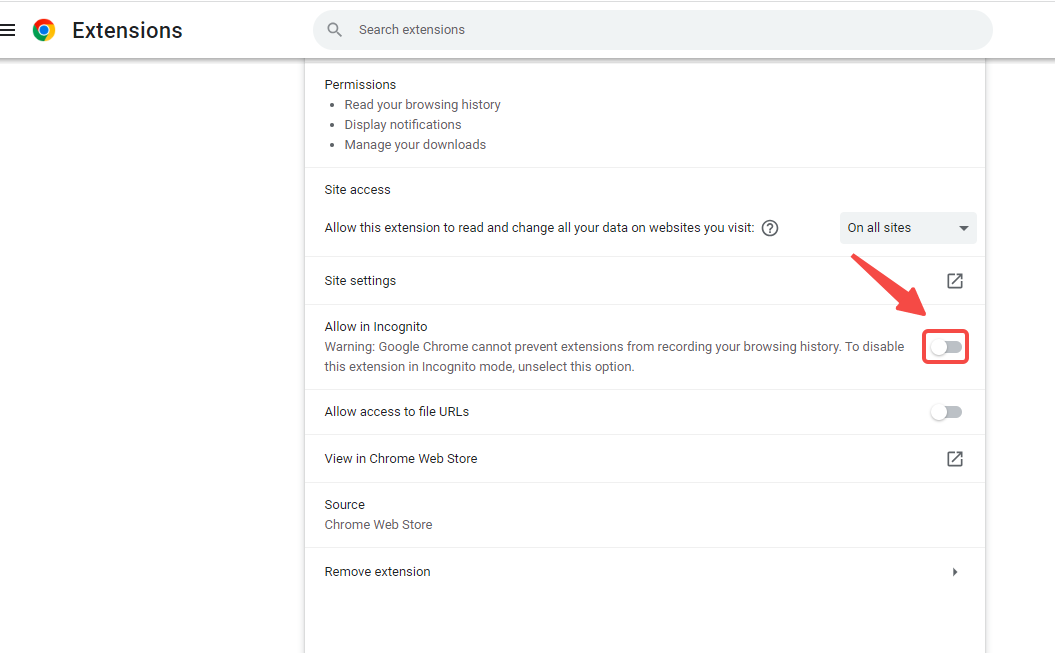1055x653 pixels.
Task: Click the Chrome logo beside Extensions
Action: click(44, 30)
